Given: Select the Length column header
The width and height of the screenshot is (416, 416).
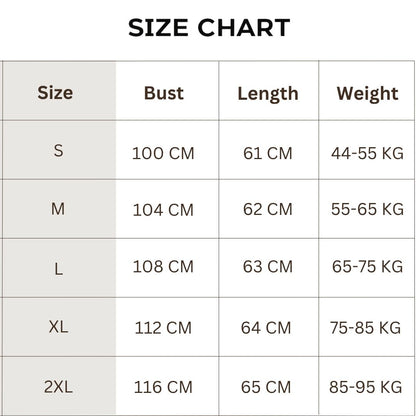Looking at the screenshot, I should tap(268, 94).
